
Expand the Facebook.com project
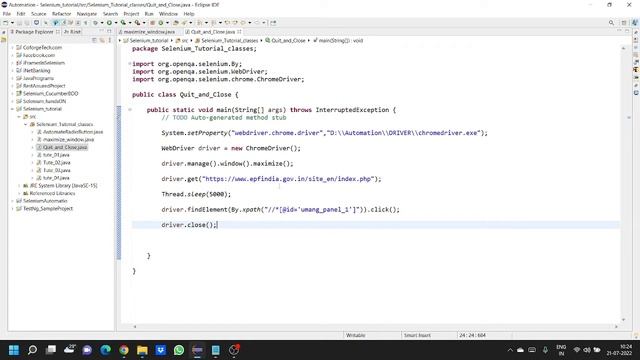pyautogui.click(x=12, y=55)
